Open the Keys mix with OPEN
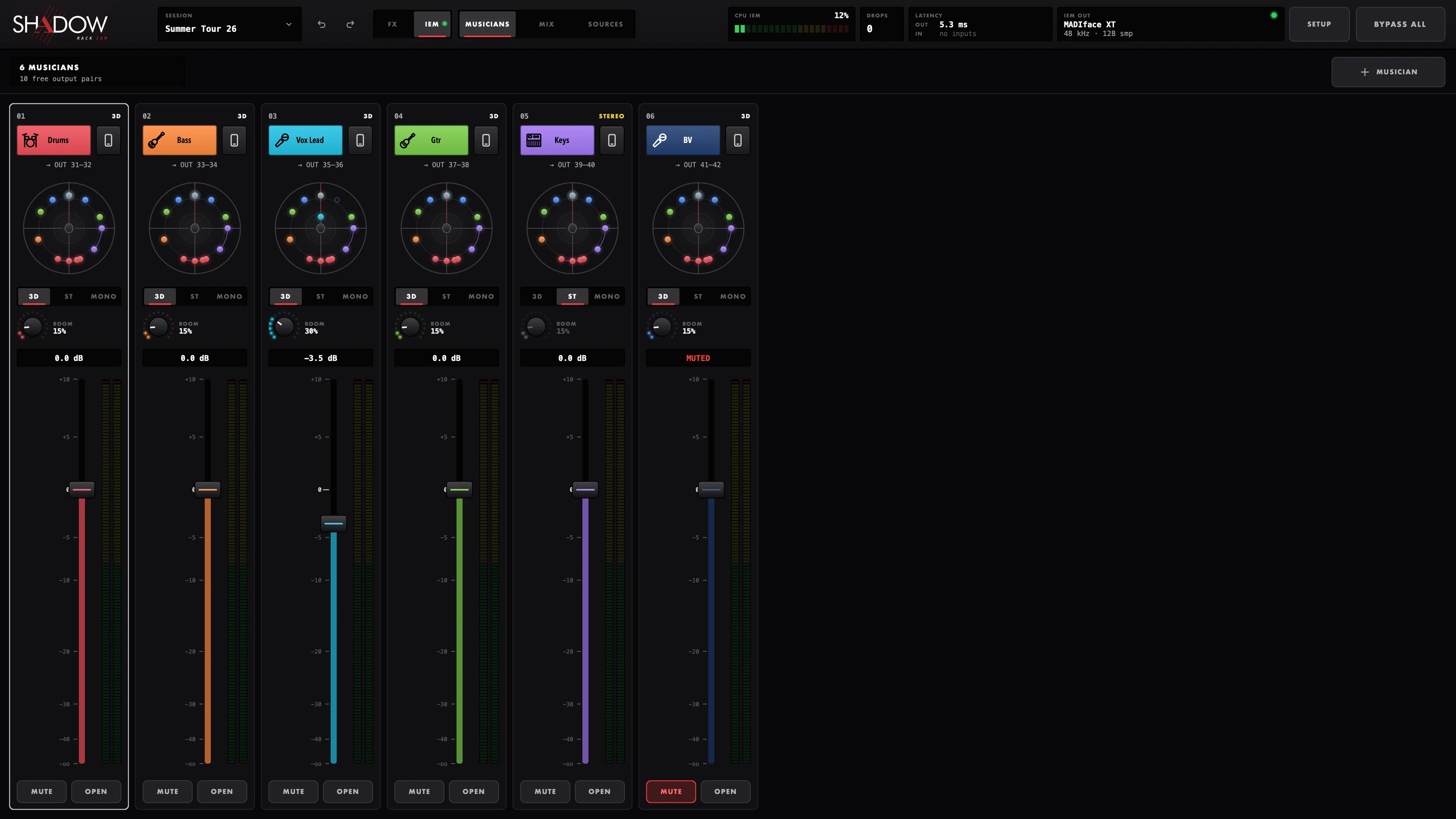 click(600, 791)
